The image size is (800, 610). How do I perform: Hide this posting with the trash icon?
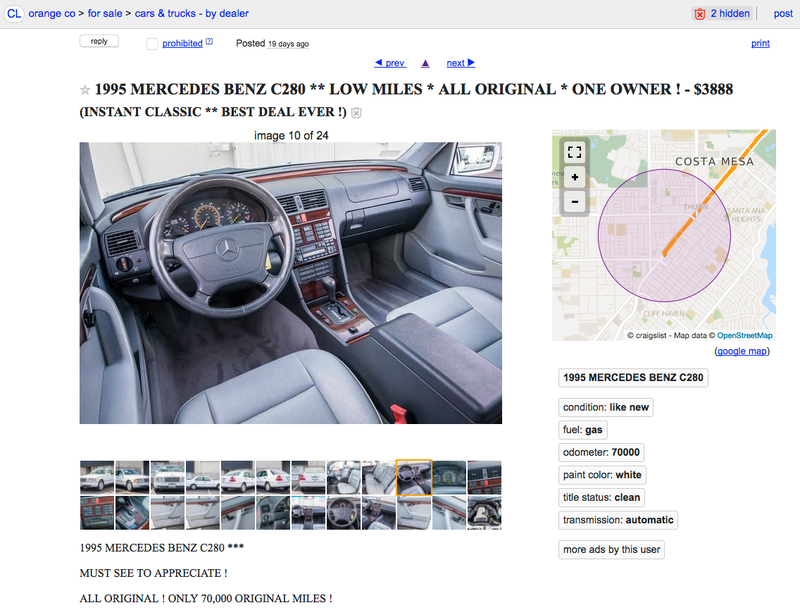coord(357,113)
